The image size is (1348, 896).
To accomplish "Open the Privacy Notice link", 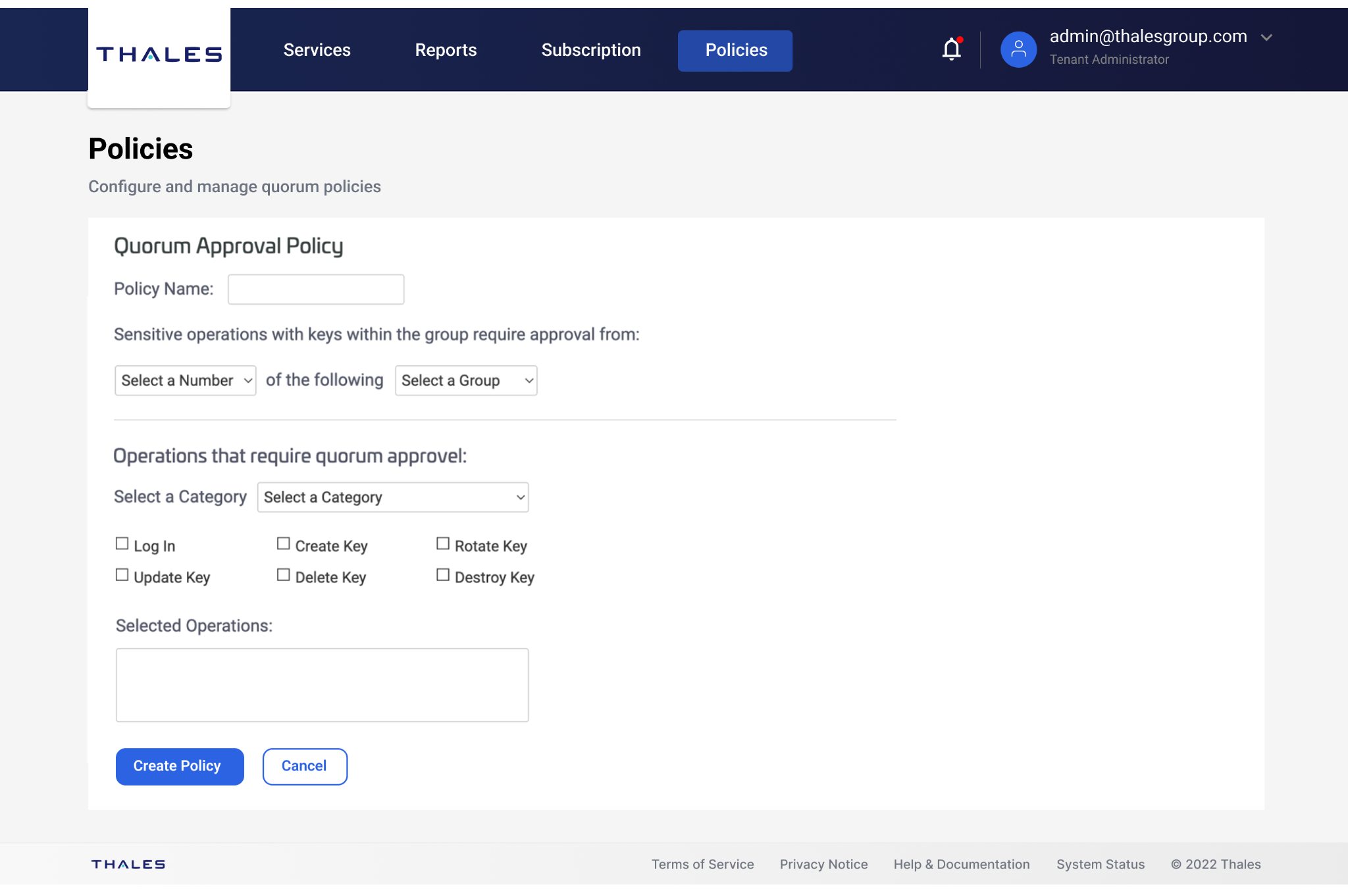I will 823,864.
